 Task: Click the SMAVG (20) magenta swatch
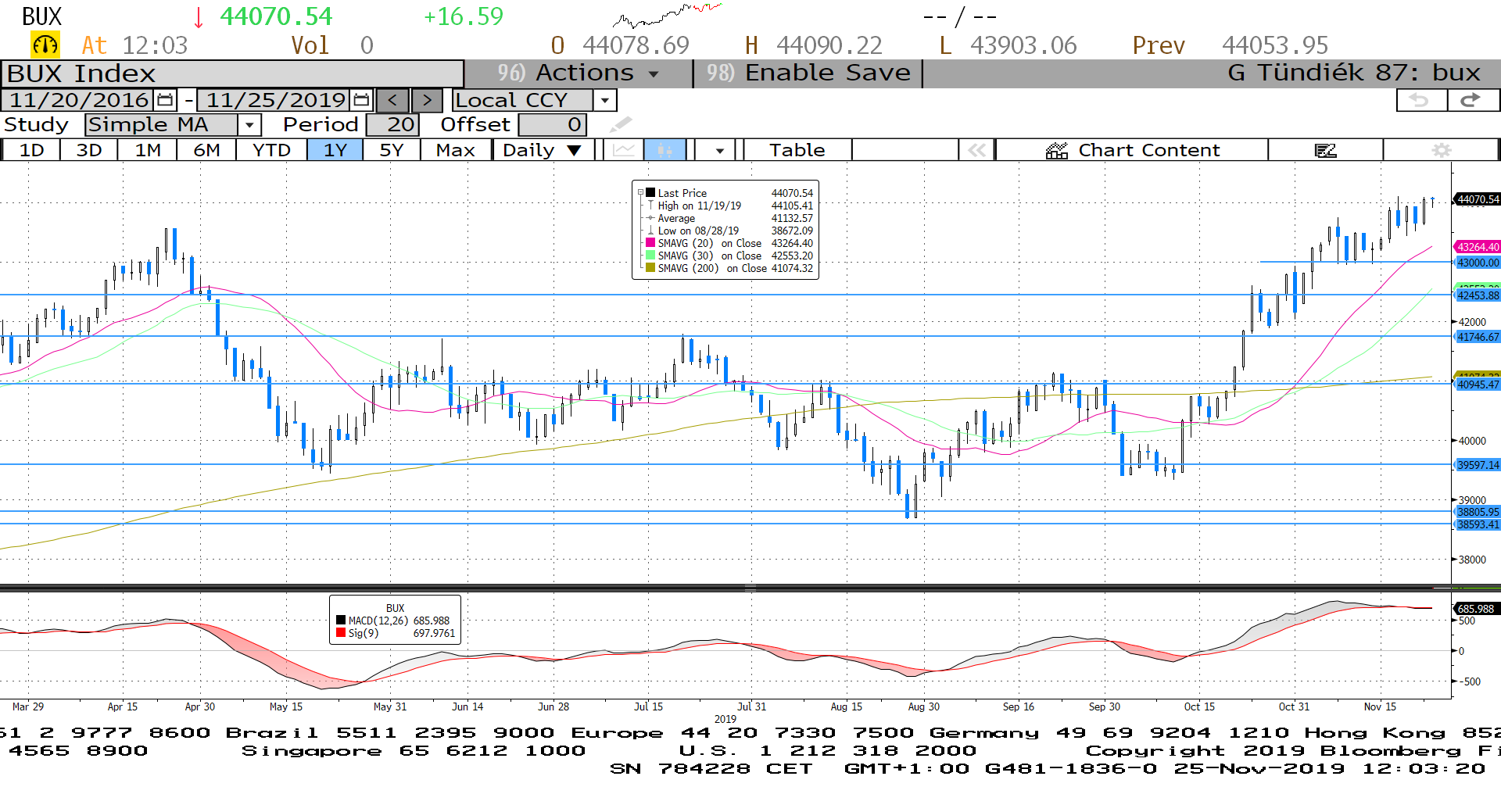click(x=650, y=242)
